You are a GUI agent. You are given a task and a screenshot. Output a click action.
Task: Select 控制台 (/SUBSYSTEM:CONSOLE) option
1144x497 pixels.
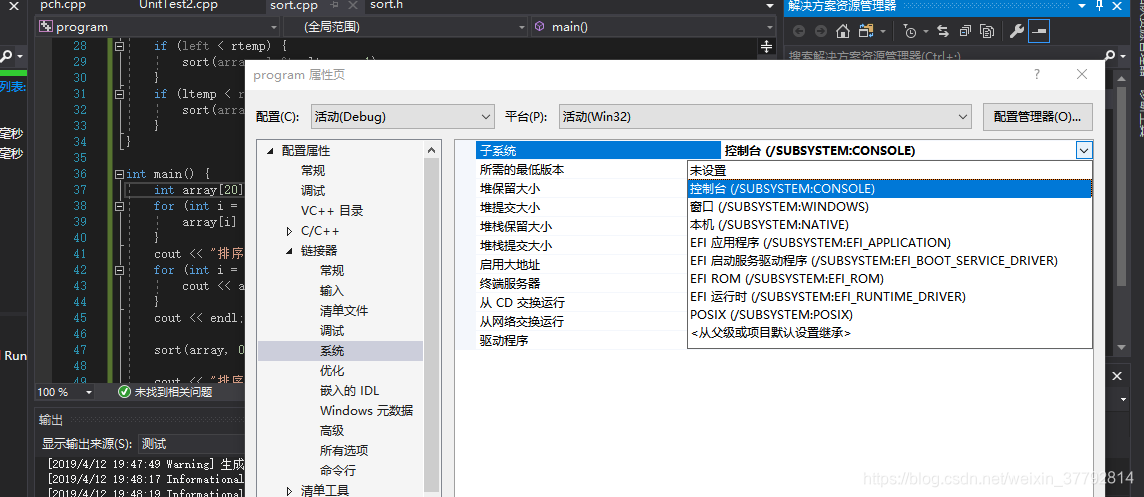(x=889, y=188)
